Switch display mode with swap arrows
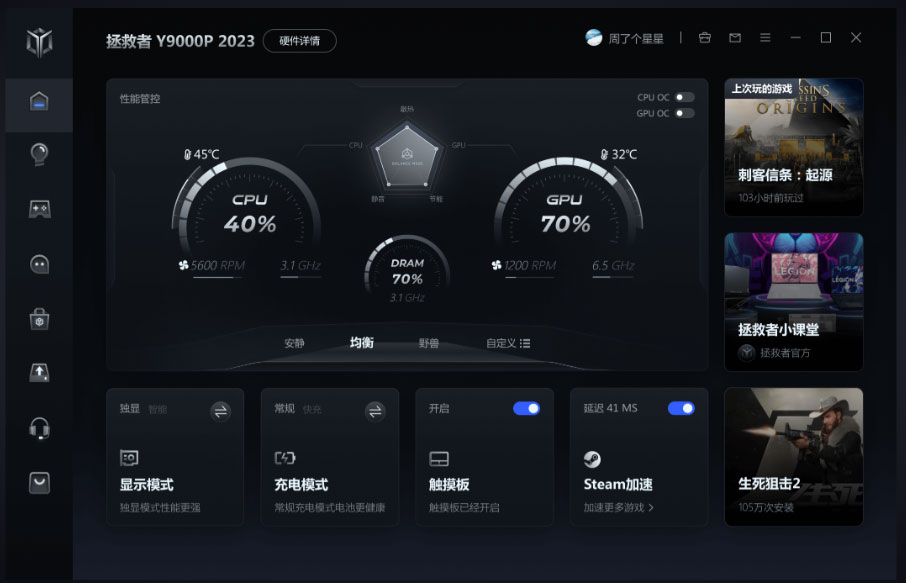The width and height of the screenshot is (906, 583). click(220, 411)
